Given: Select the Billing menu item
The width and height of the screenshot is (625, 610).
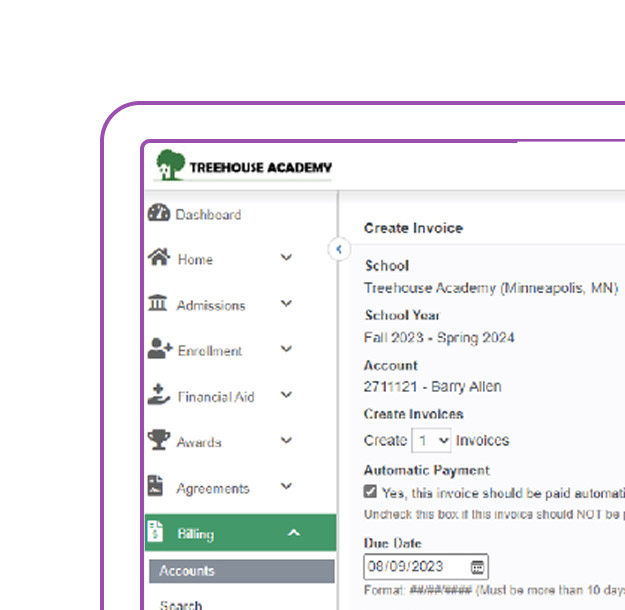Looking at the screenshot, I should click(241, 533).
